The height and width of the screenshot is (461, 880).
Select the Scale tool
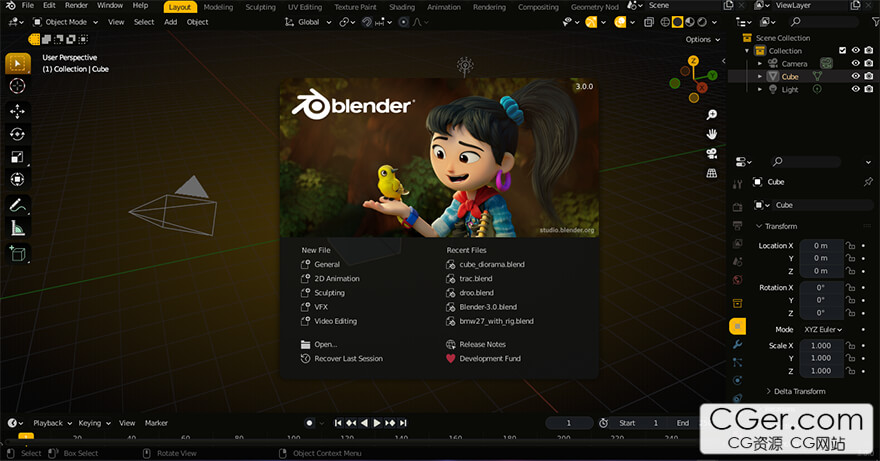coord(18,157)
